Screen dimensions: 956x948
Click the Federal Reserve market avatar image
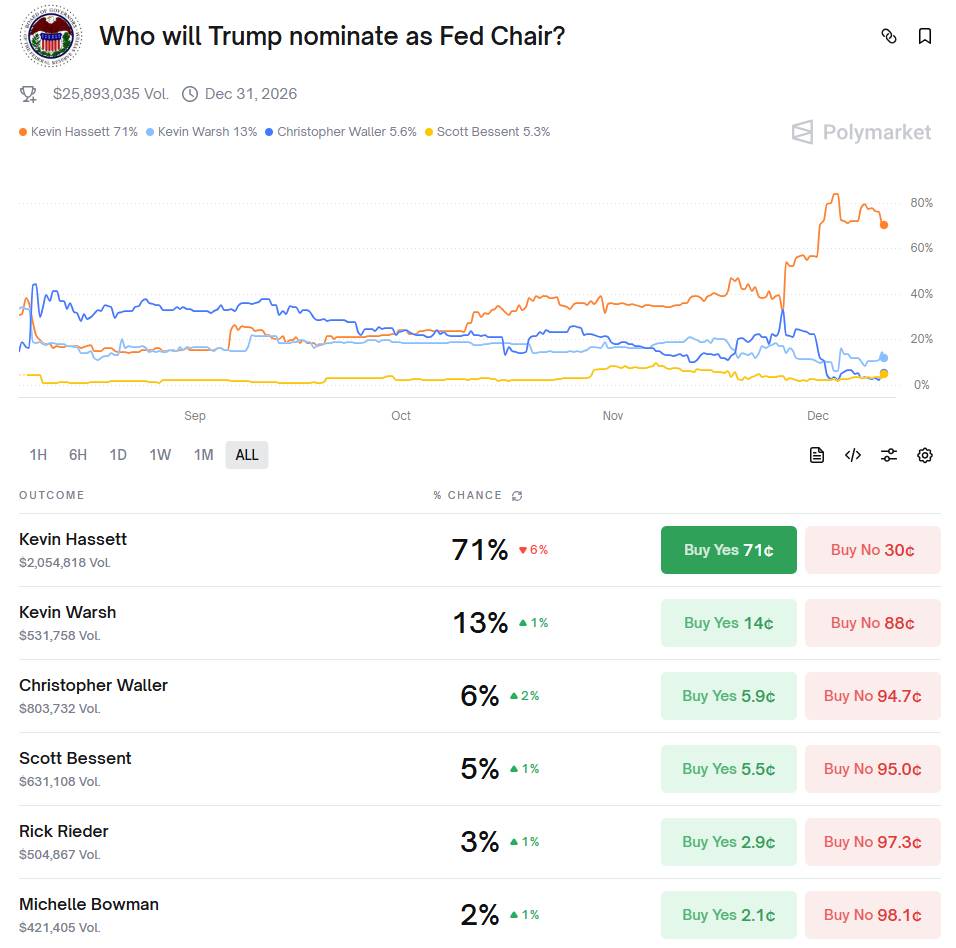[50, 36]
